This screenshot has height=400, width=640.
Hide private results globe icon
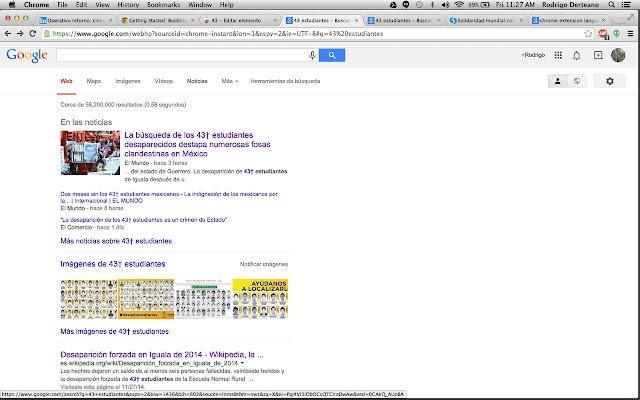tap(577, 81)
